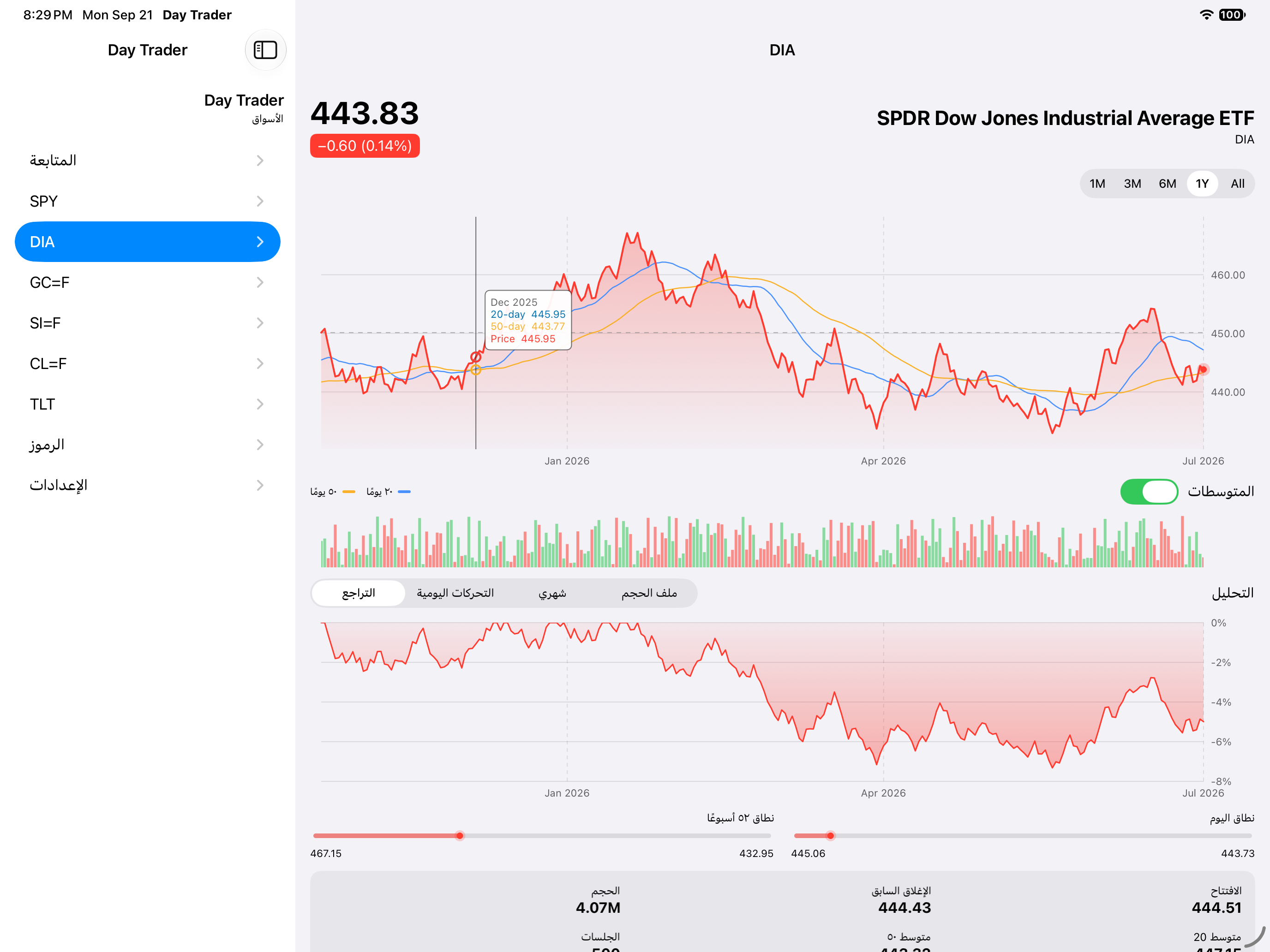Click the 443.83 current price
Screen dimensions: 1270x952
[x=365, y=113]
